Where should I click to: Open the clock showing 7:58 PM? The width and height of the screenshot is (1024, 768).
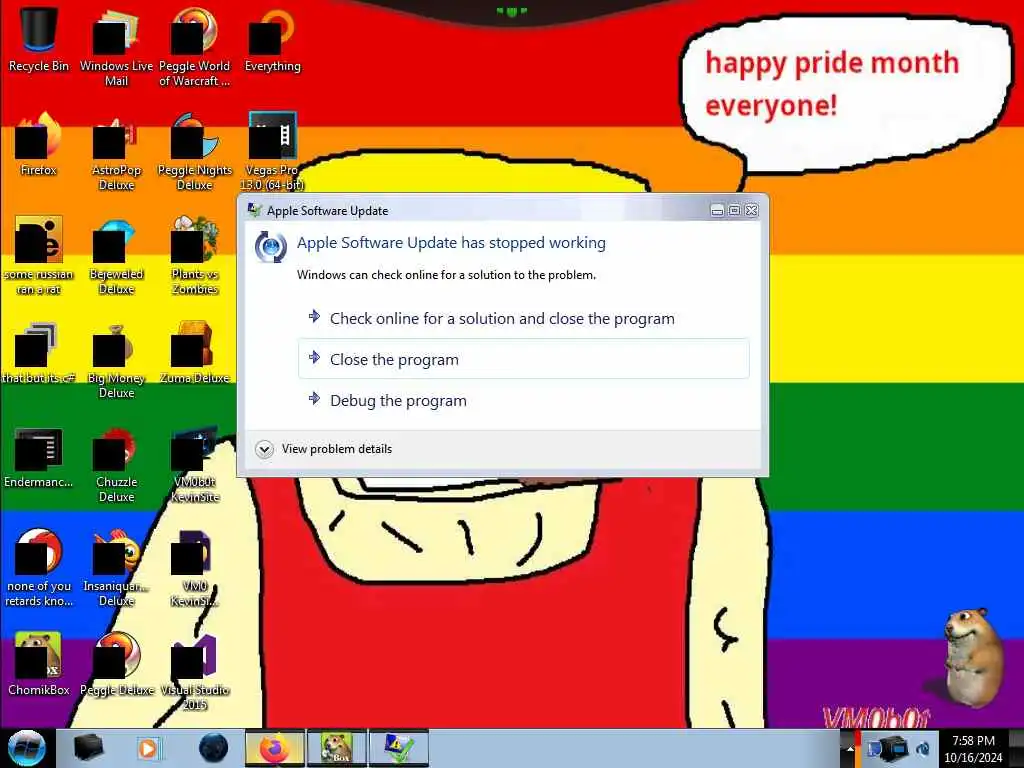[x=973, y=749]
